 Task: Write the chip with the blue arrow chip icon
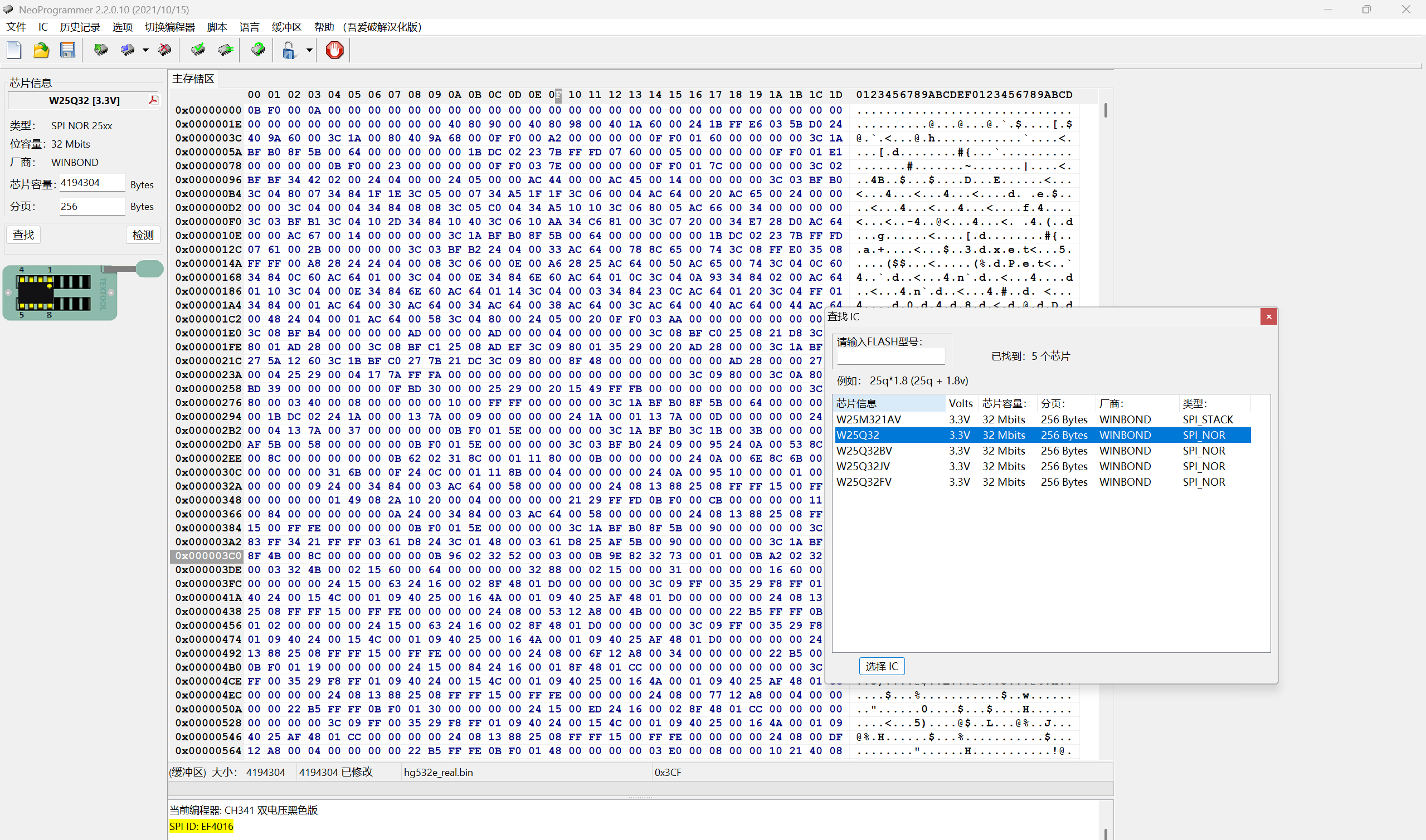pyautogui.click(x=128, y=50)
